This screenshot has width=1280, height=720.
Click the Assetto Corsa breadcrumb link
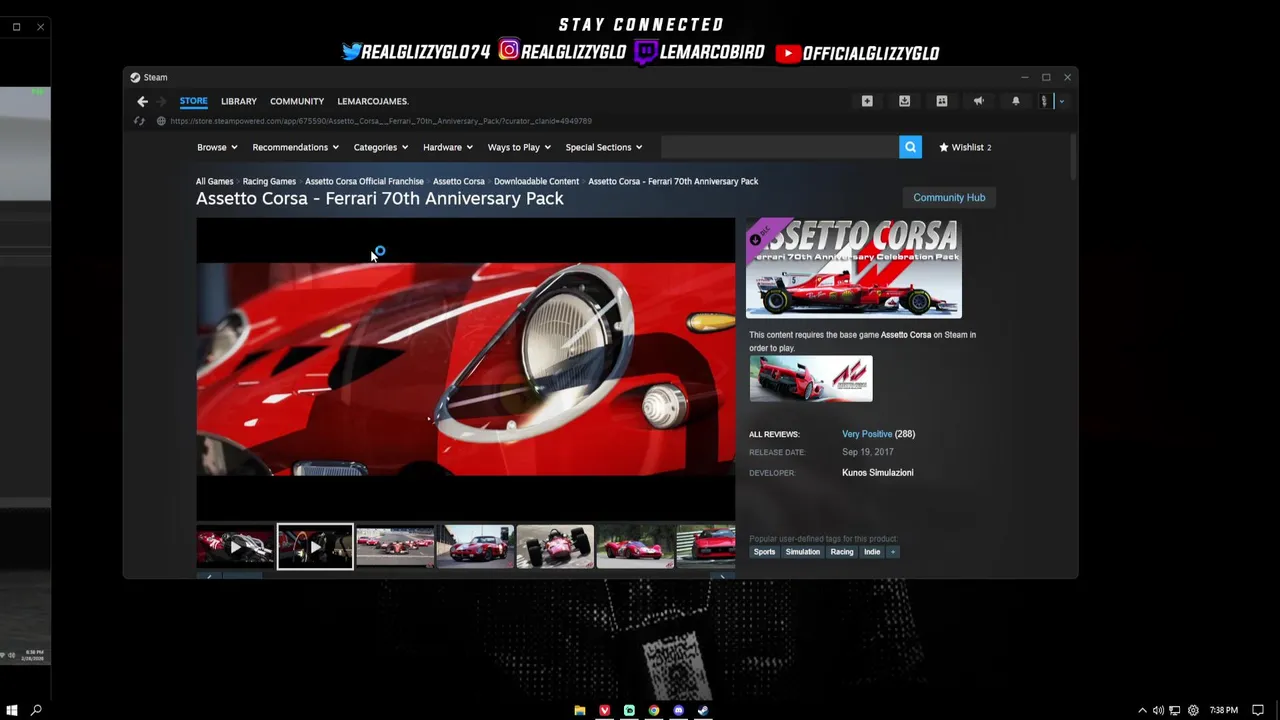tap(459, 181)
